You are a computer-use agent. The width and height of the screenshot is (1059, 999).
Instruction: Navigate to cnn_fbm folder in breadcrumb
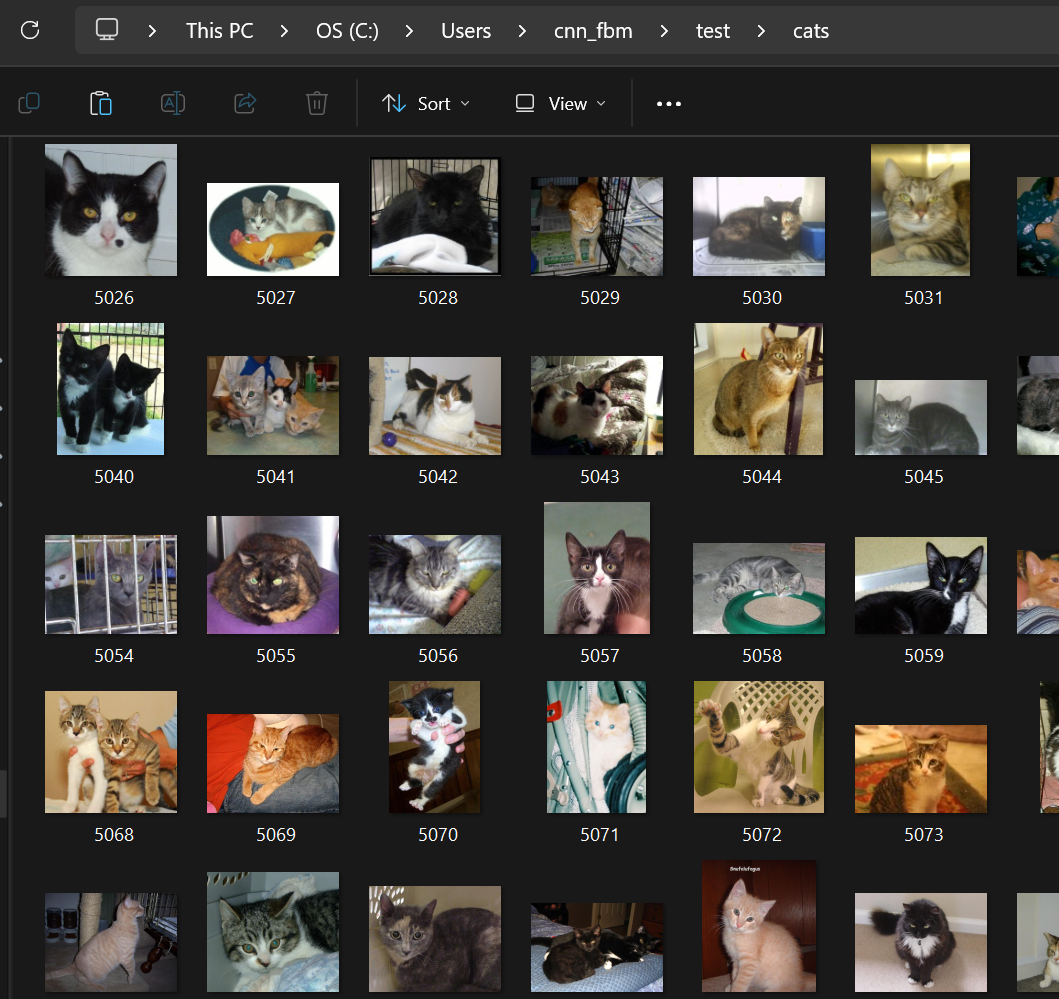tap(593, 31)
